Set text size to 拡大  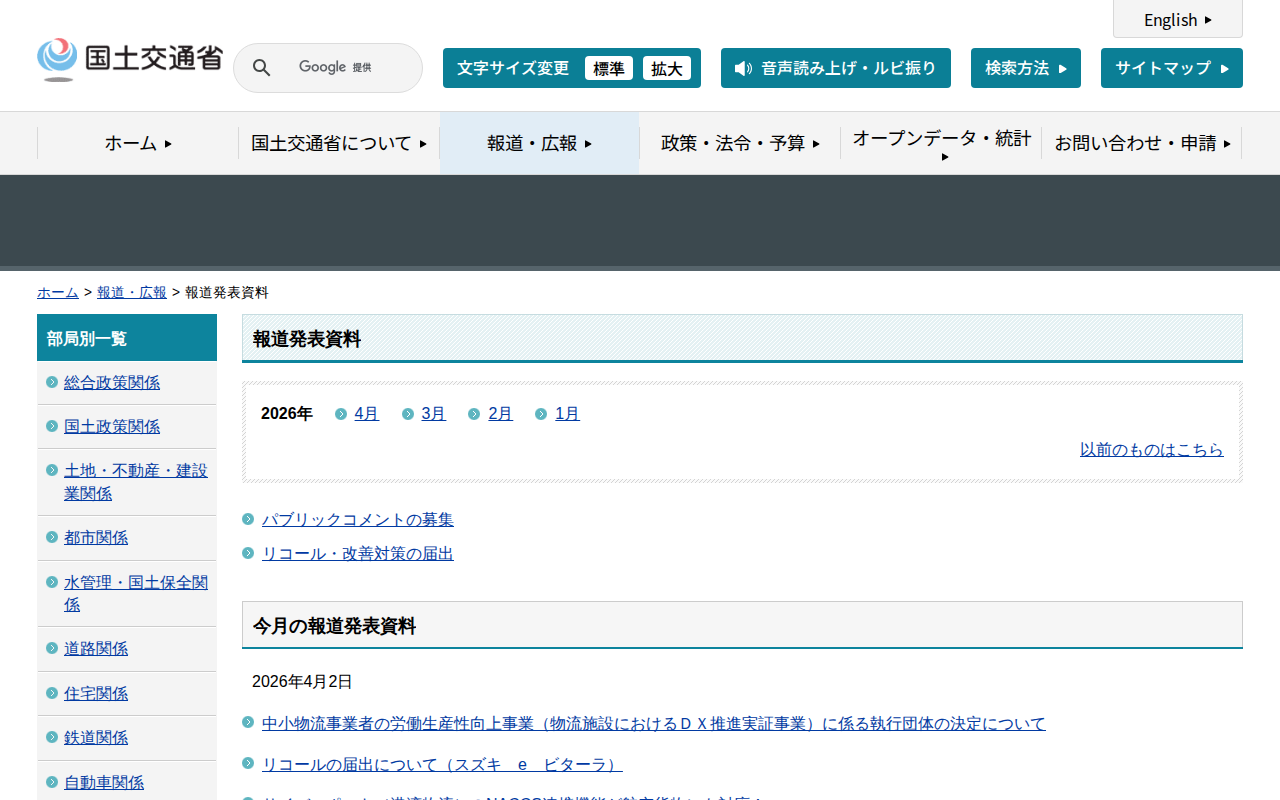point(666,68)
